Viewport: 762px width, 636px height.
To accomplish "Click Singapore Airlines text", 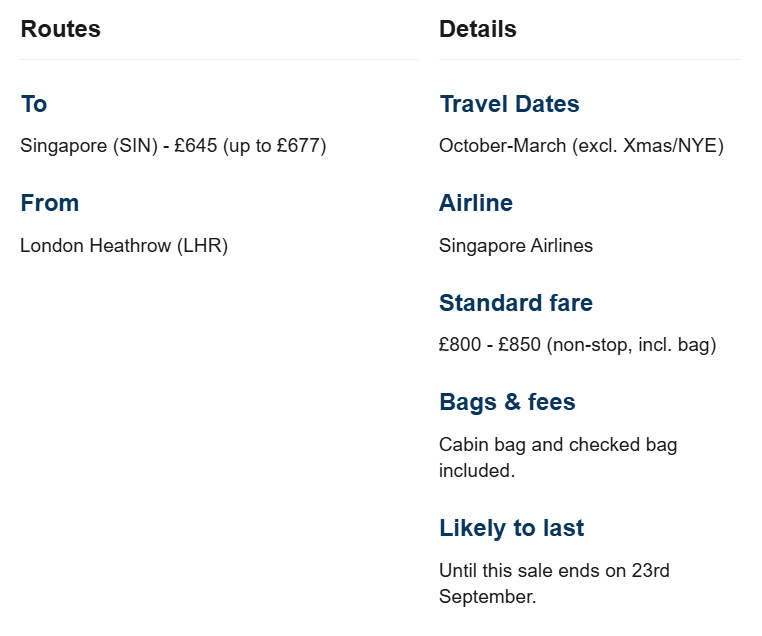I will pos(516,246).
